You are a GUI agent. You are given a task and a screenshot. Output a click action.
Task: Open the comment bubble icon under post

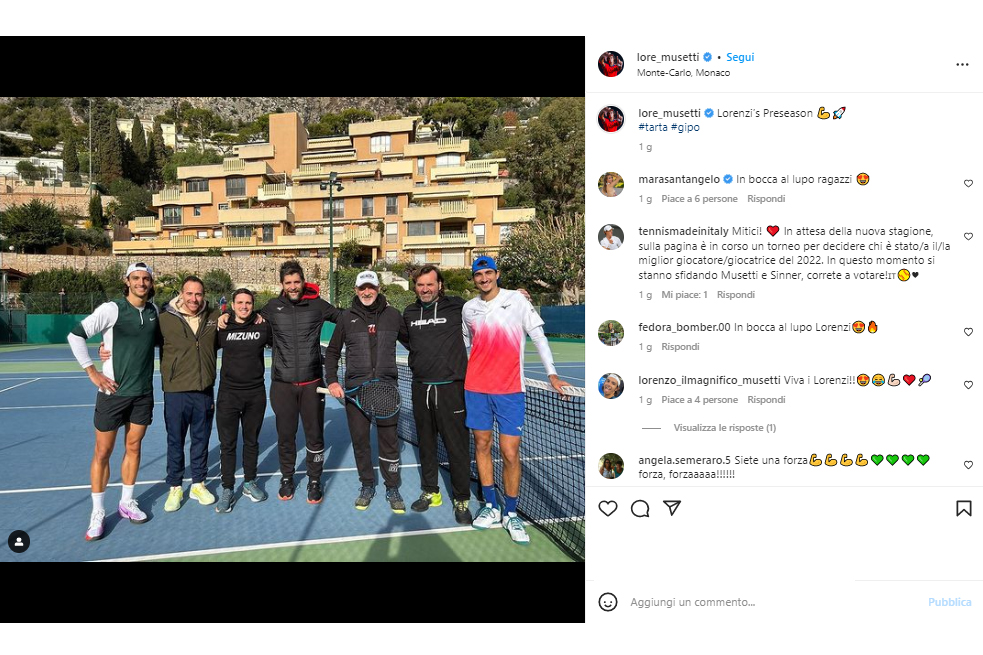pos(639,508)
